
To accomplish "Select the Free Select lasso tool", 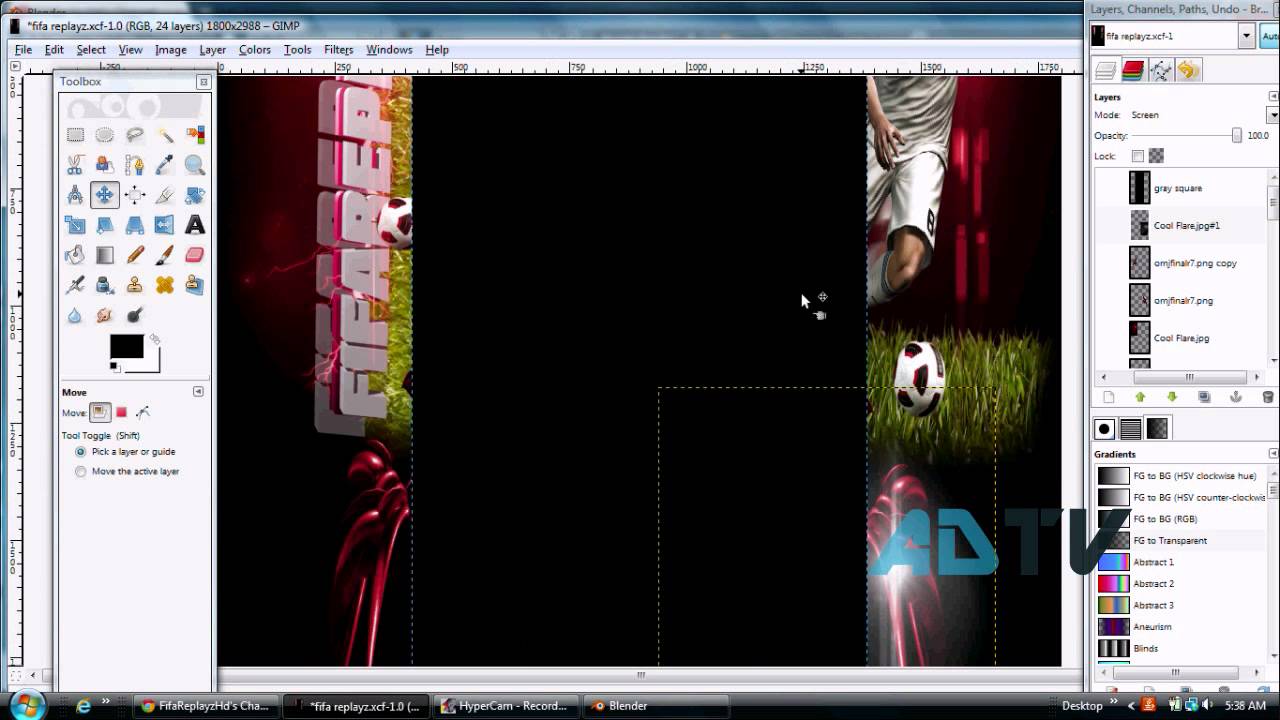I will (x=135, y=135).
